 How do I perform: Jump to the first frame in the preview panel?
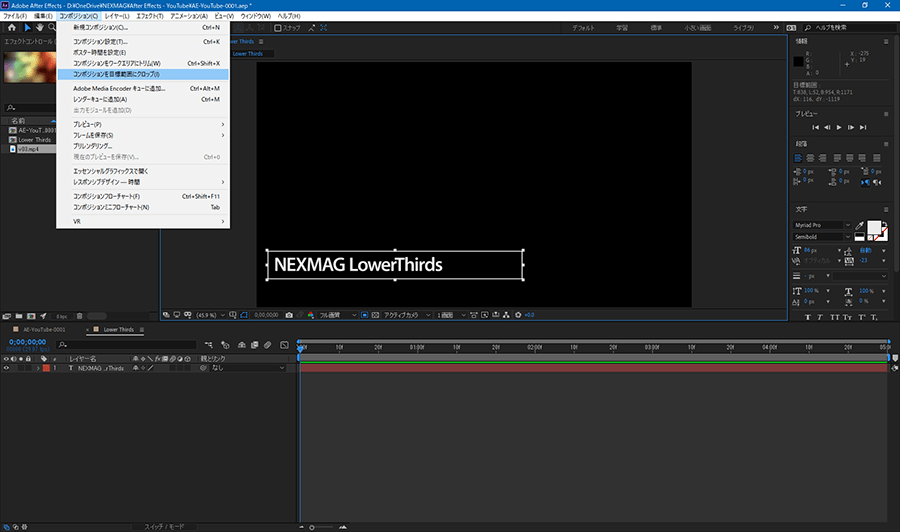pos(815,127)
